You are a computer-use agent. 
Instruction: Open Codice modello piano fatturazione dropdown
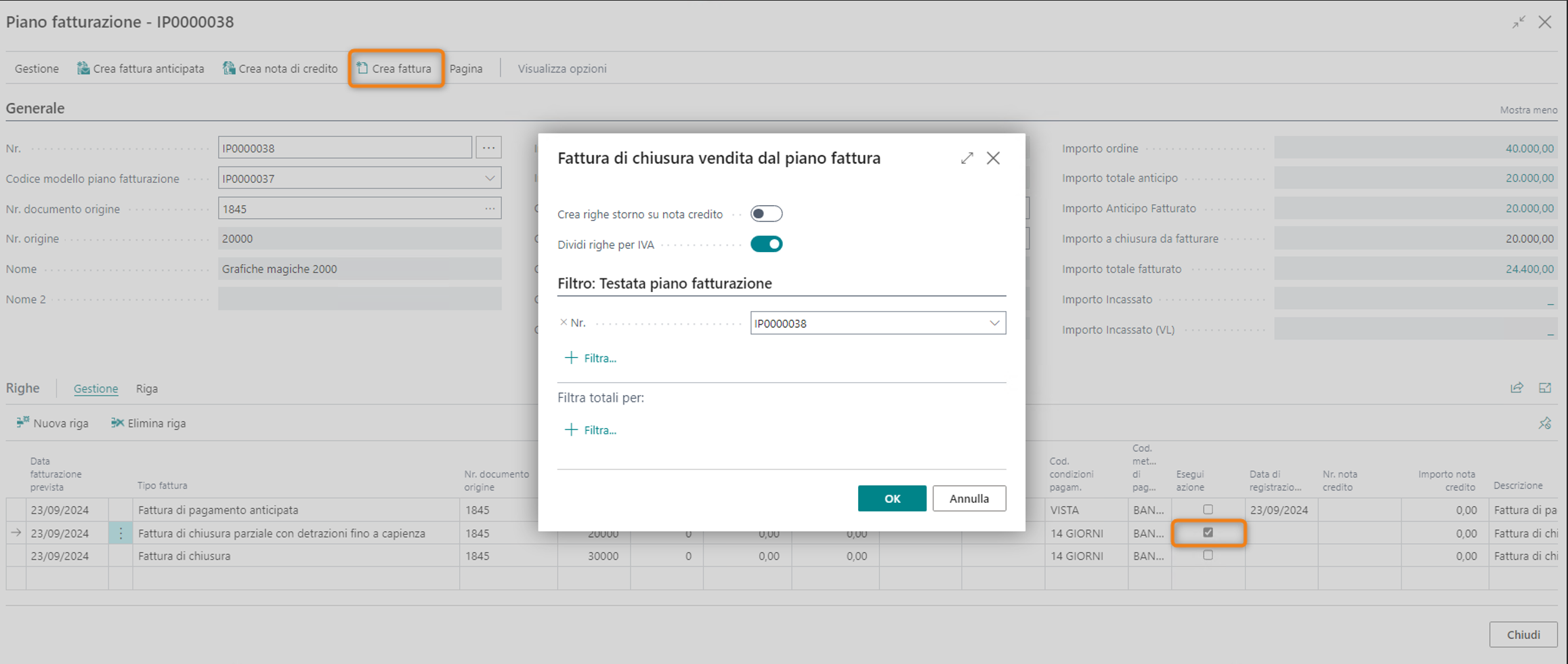point(489,178)
